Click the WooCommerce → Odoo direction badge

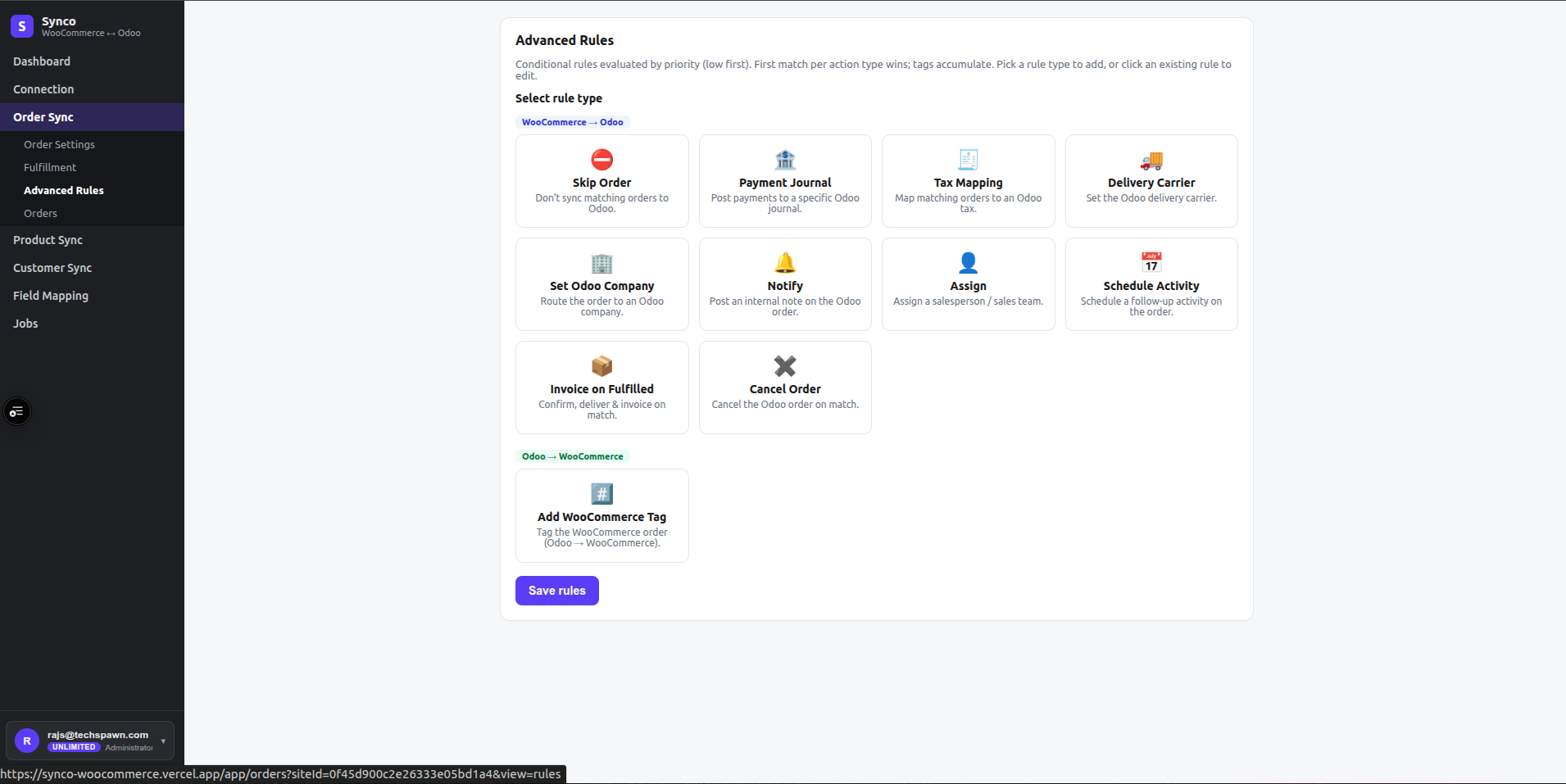(572, 122)
